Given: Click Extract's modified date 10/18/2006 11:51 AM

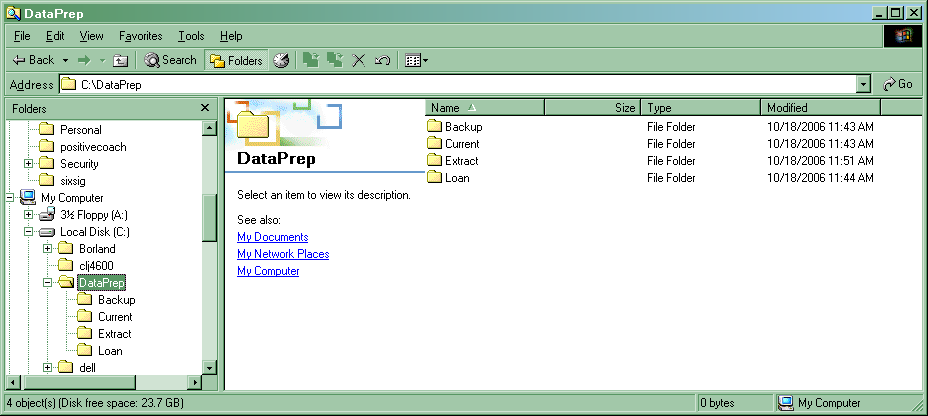Looking at the screenshot, I should tap(820, 161).
